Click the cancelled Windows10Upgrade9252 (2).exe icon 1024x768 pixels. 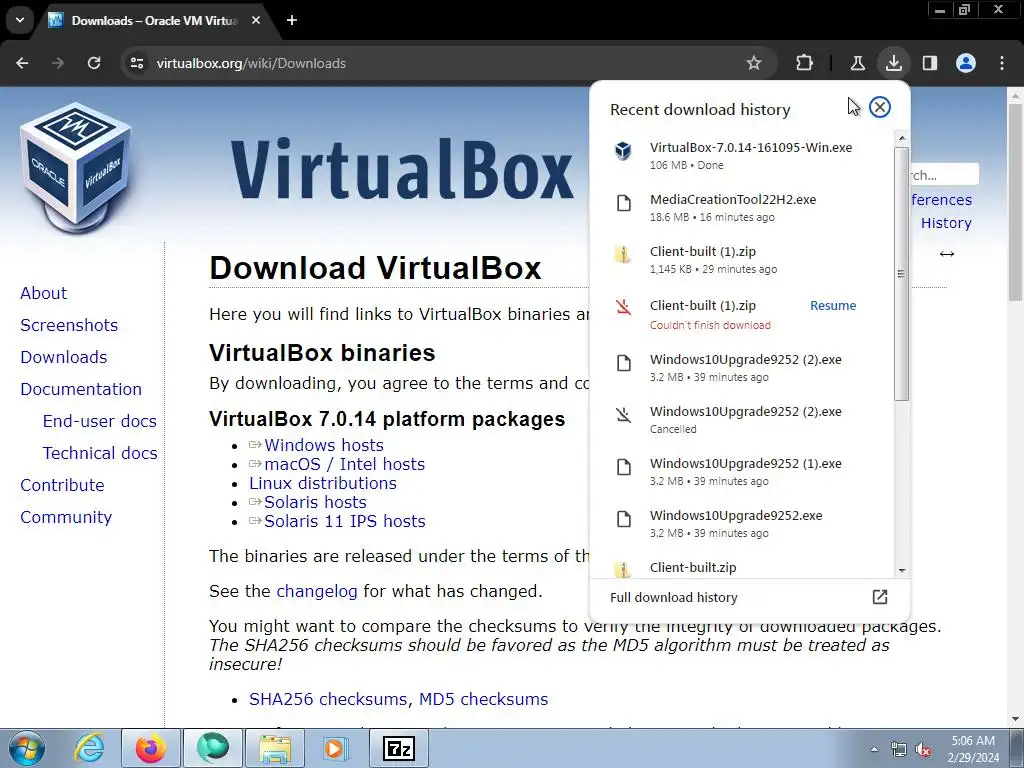pyautogui.click(x=624, y=415)
